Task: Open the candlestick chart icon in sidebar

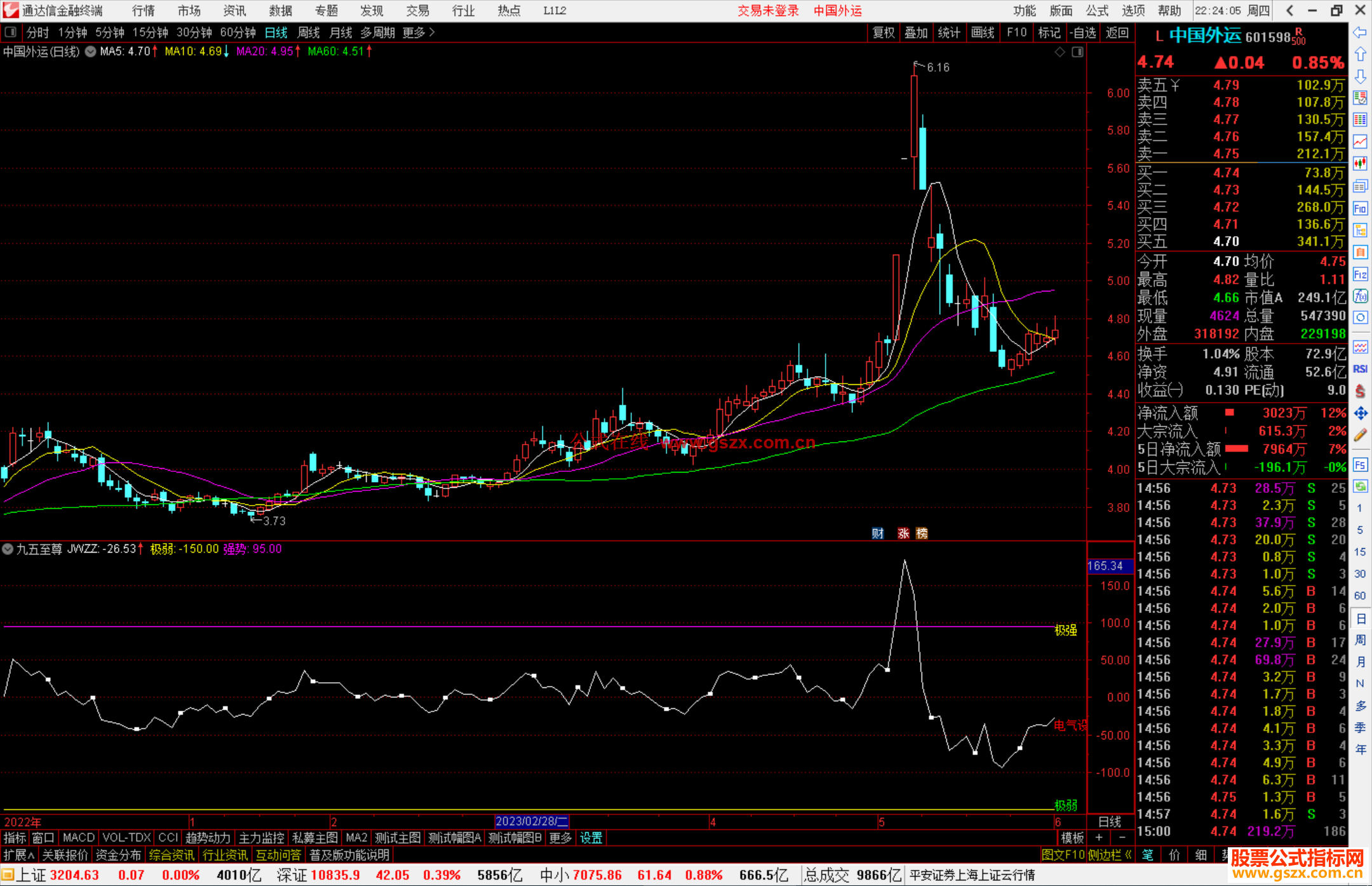Action: tap(1360, 164)
